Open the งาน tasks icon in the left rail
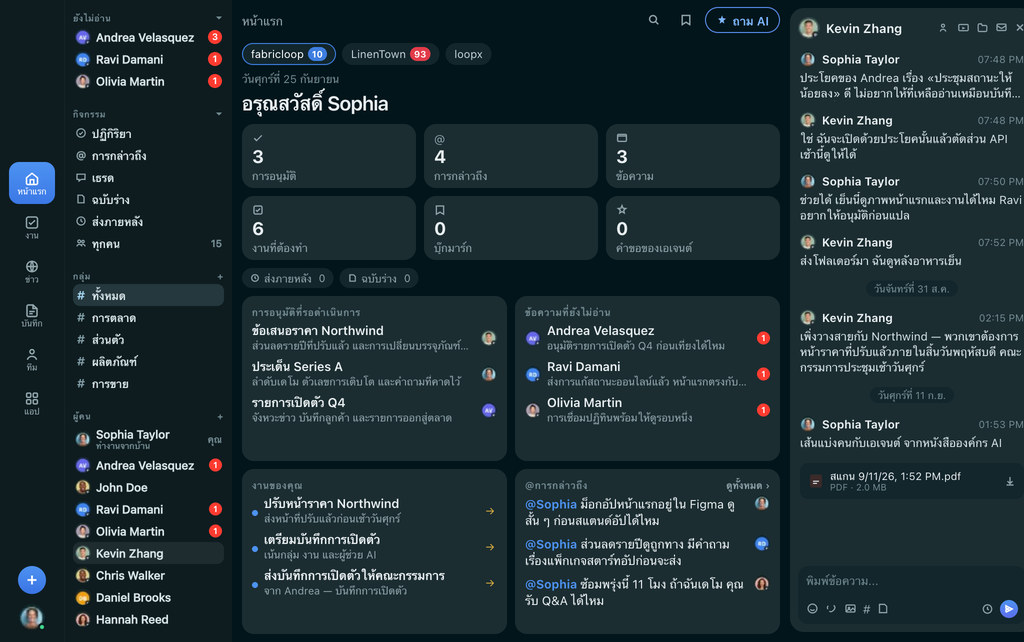 coord(31,227)
